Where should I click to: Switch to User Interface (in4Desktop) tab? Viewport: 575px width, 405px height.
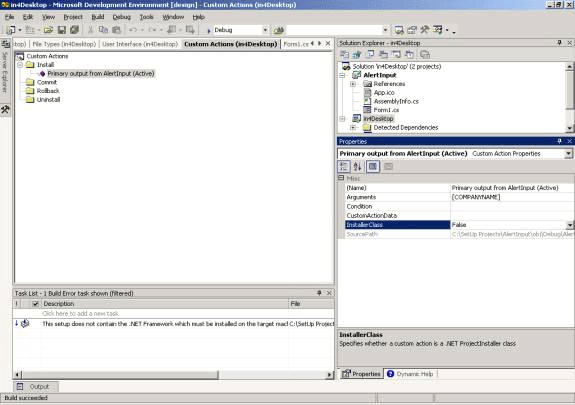pos(140,44)
